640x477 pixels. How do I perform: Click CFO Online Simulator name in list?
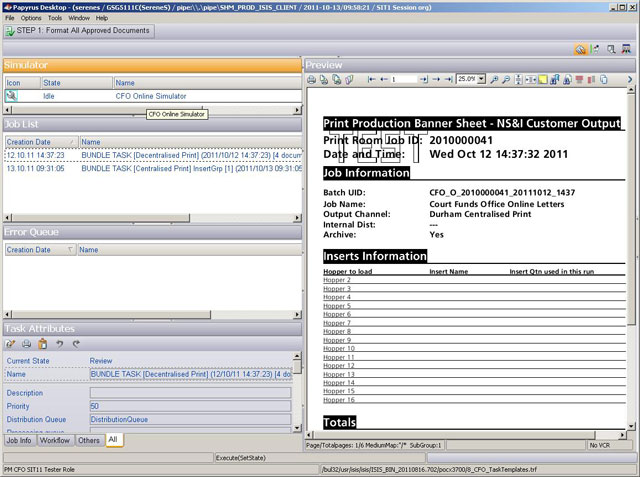(x=151, y=96)
